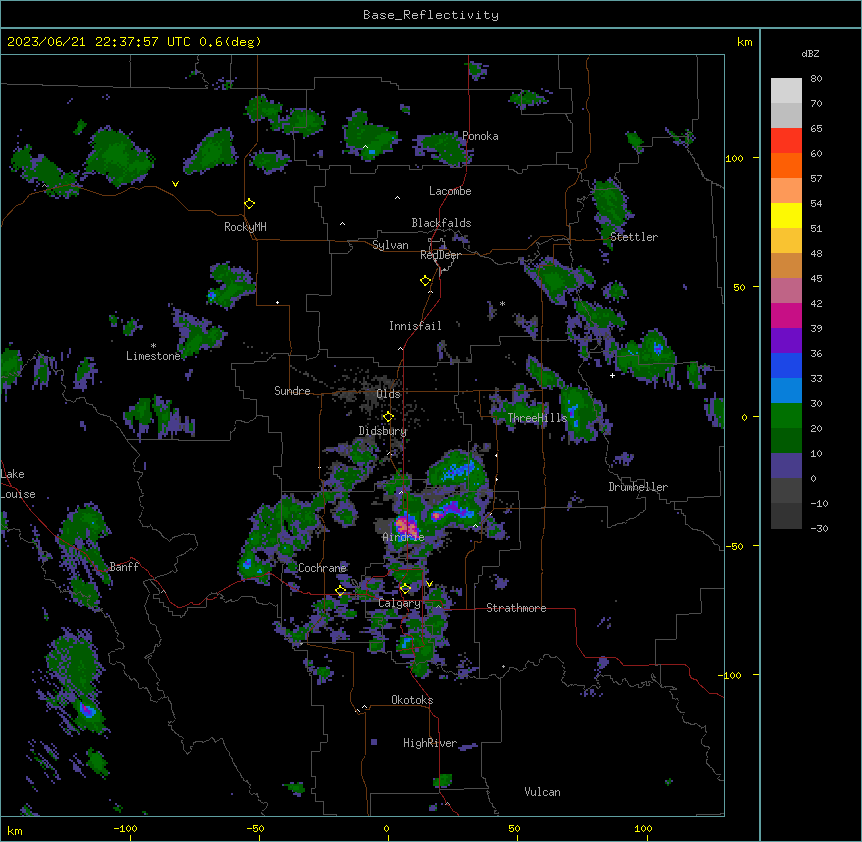Viewport: 862px width, 842px height.
Task: Click the -50 tick on the vertical axis
Action: pyautogui.click(x=734, y=546)
